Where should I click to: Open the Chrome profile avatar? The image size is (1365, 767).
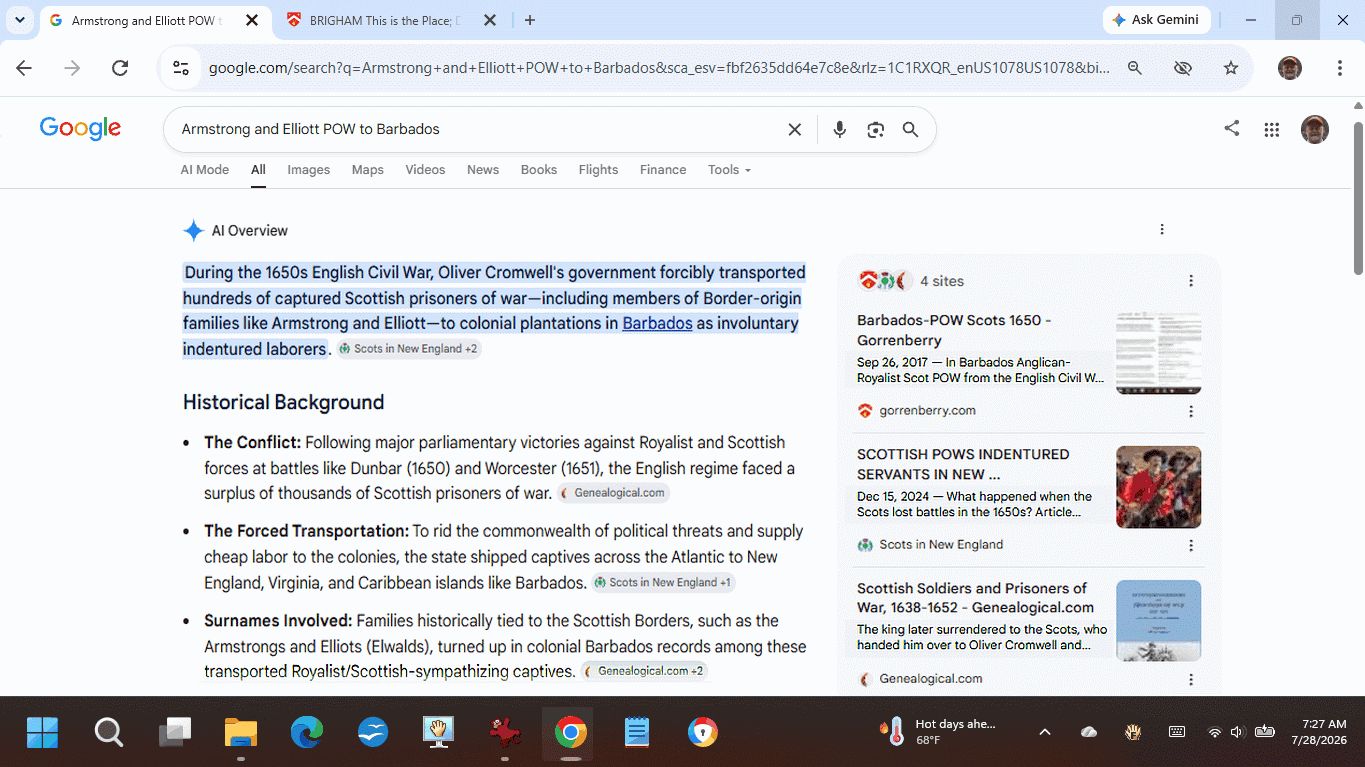[1290, 68]
